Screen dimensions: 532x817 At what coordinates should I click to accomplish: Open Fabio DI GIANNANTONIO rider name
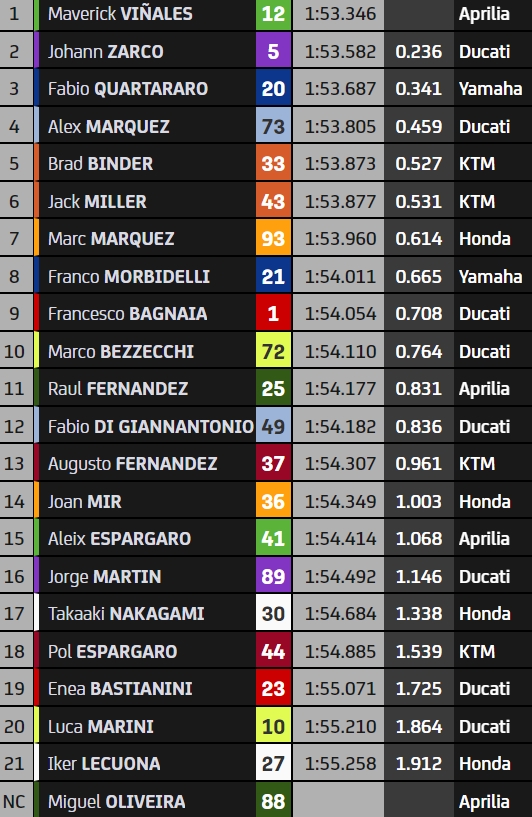pos(151,426)
